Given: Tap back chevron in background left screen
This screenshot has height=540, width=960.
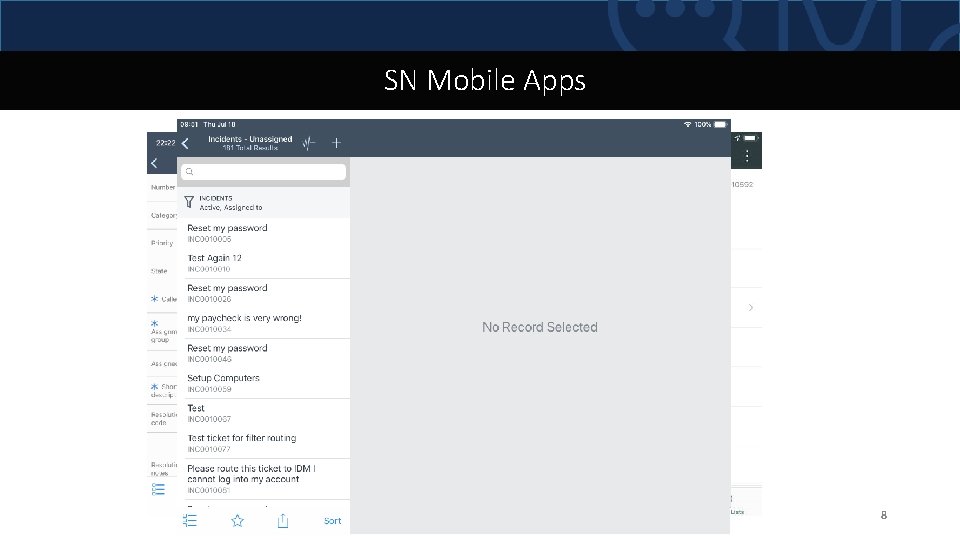Looking at the screenshot, I should point(154,163).
